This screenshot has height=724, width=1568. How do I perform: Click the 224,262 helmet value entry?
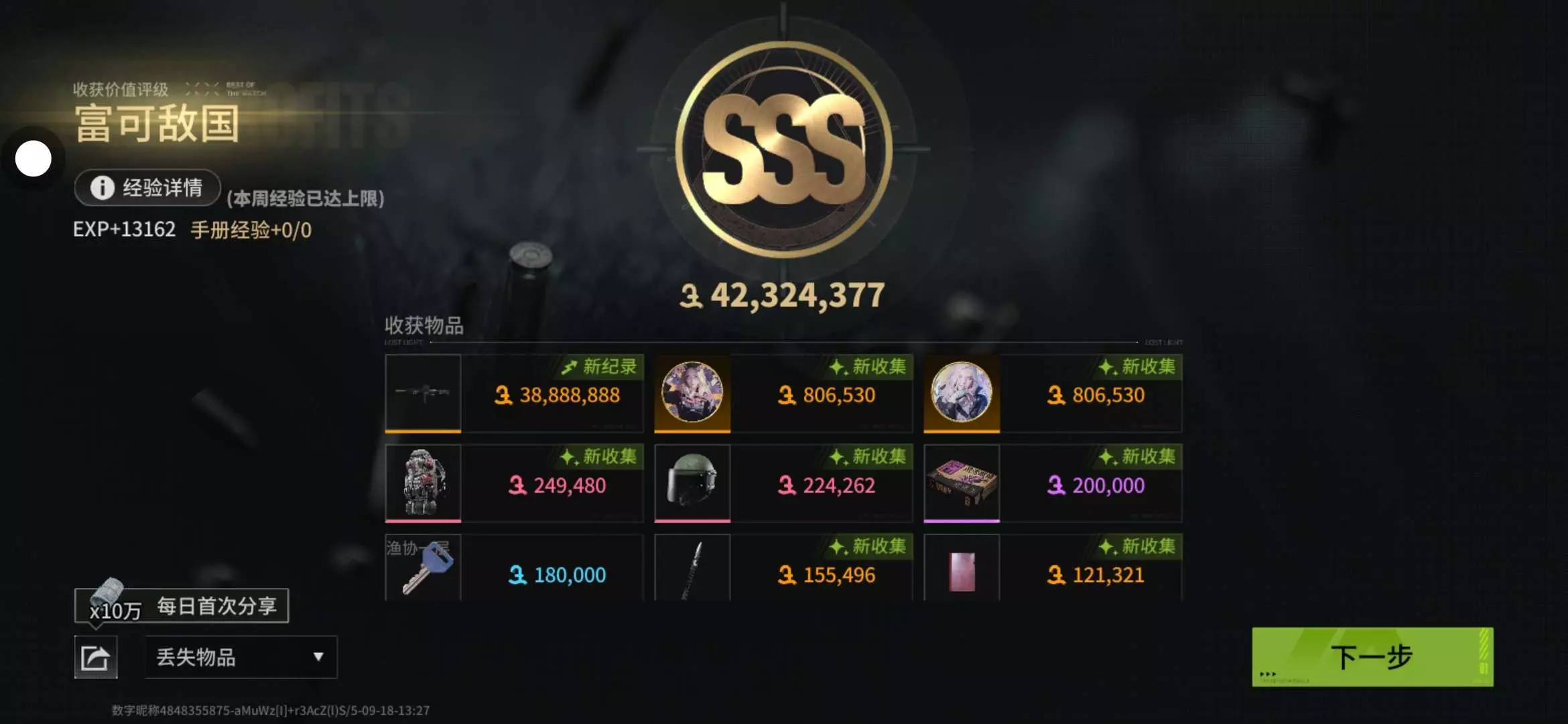click(826, 485)
